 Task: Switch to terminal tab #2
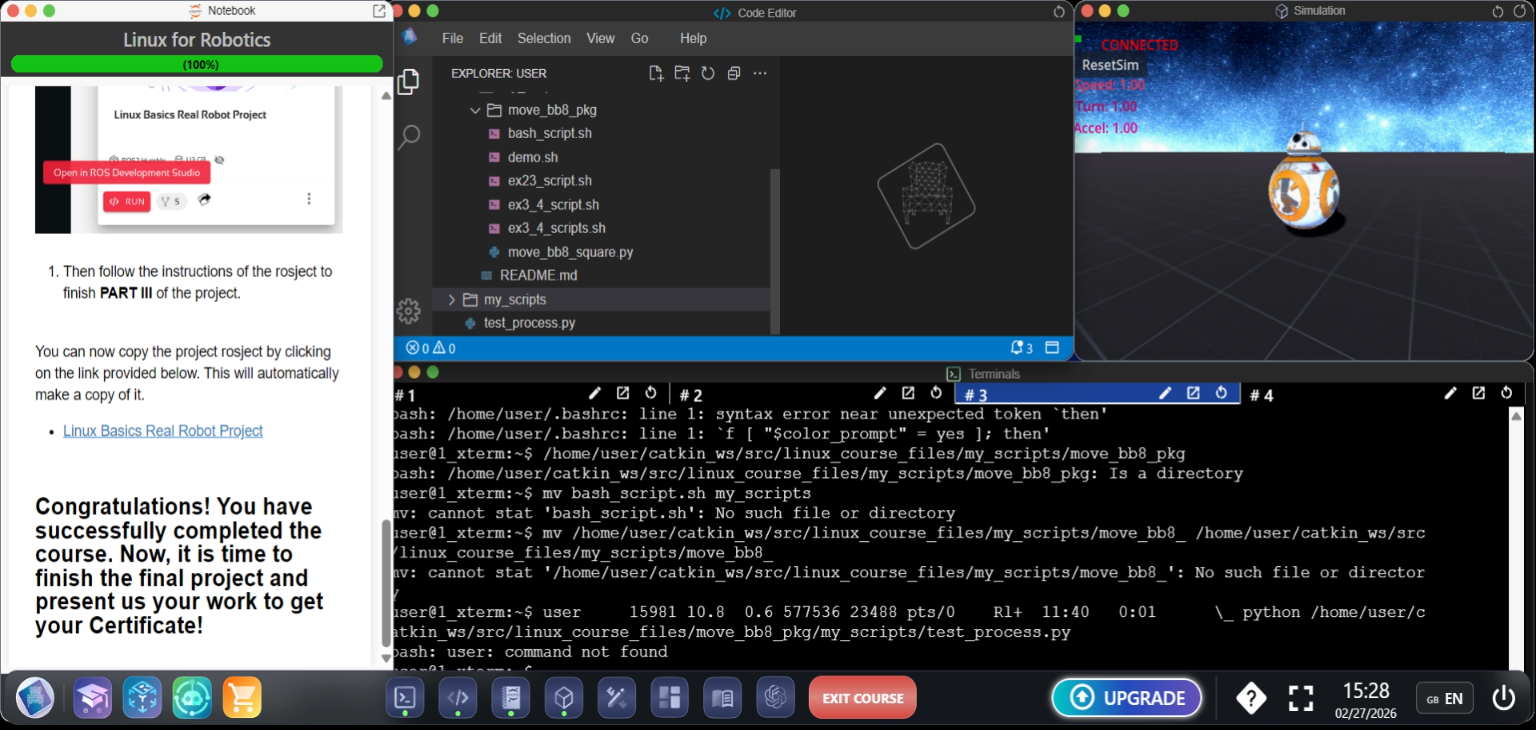pyautogui.click(x=692, y=395)
